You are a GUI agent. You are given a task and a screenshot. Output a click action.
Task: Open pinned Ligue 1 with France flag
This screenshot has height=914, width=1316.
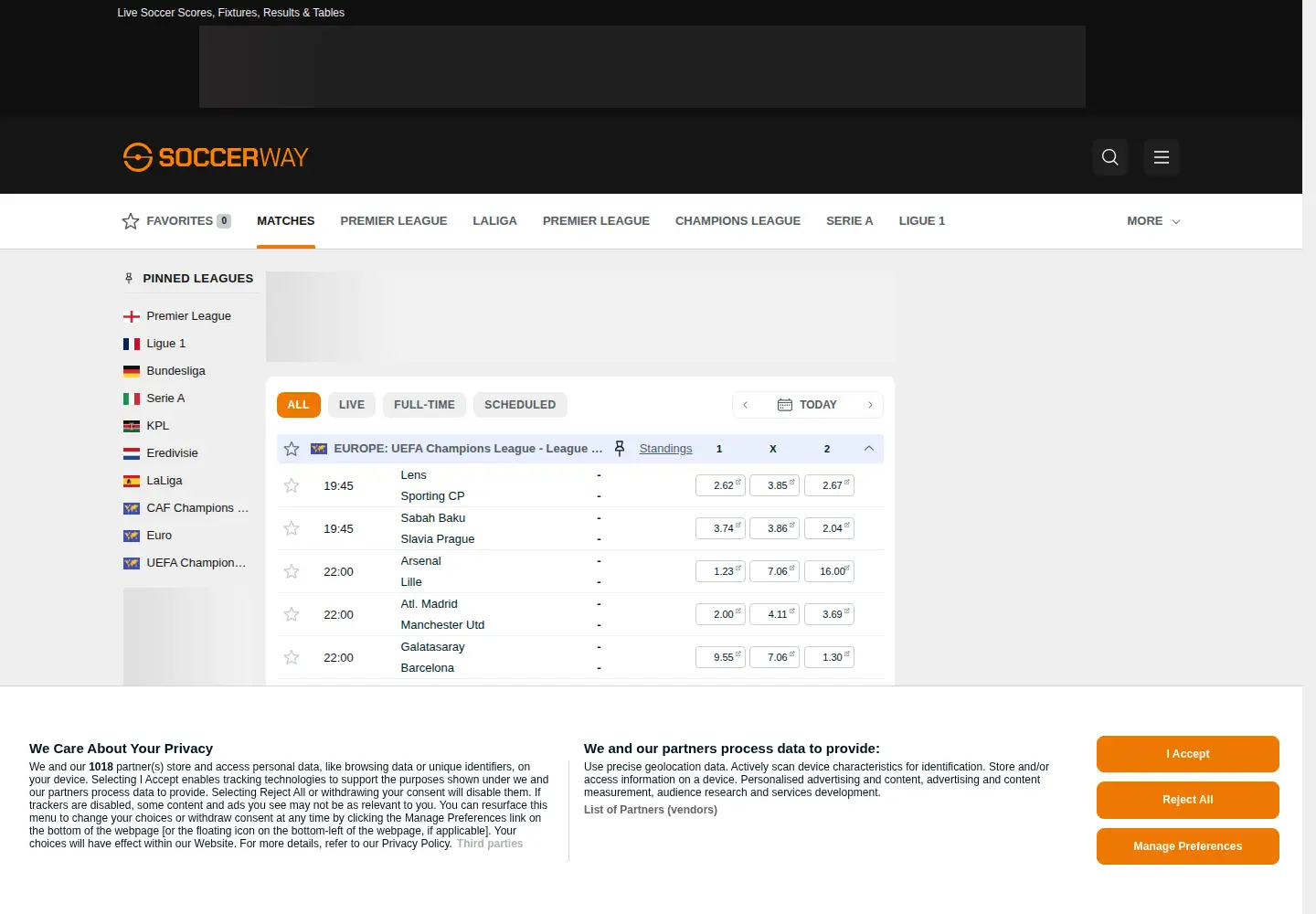154,344
